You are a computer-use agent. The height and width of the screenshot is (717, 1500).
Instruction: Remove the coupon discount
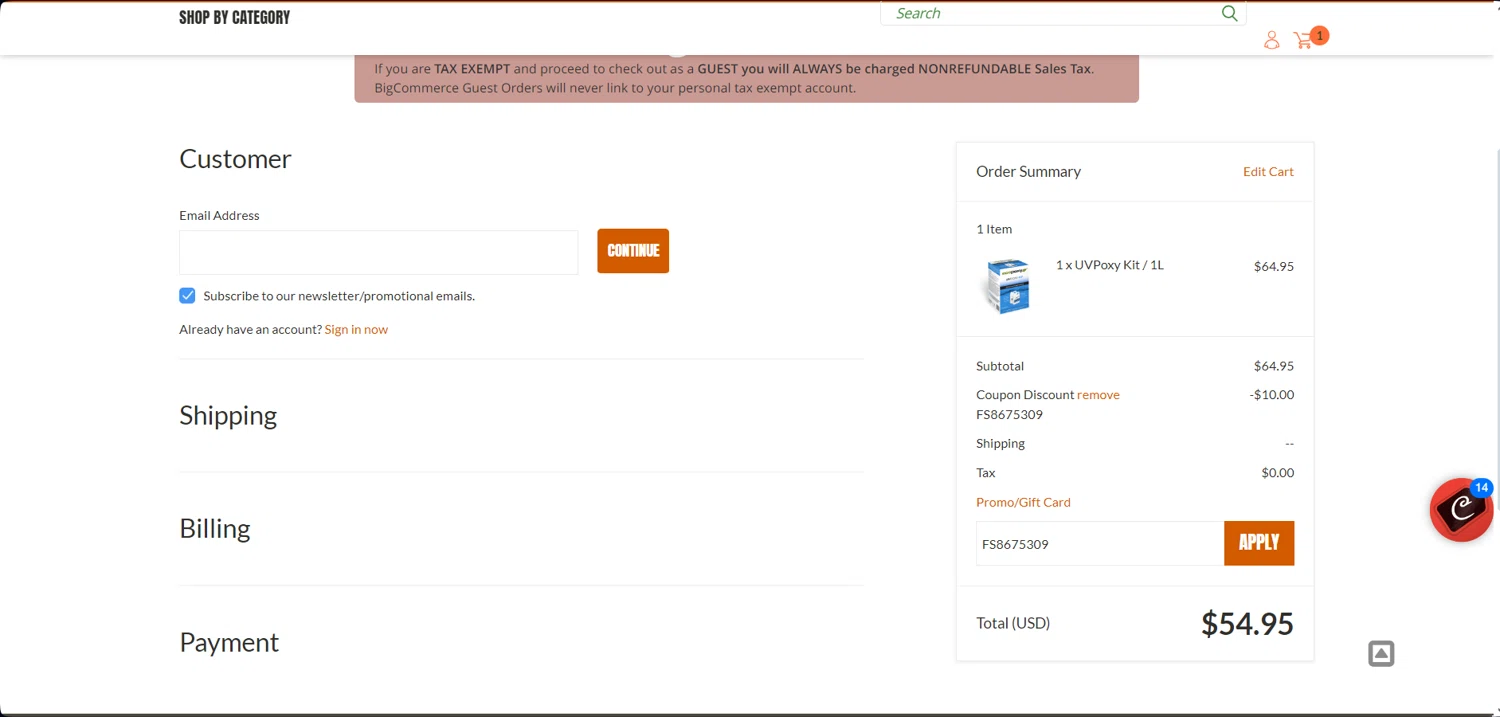(x=1098, y=394)
